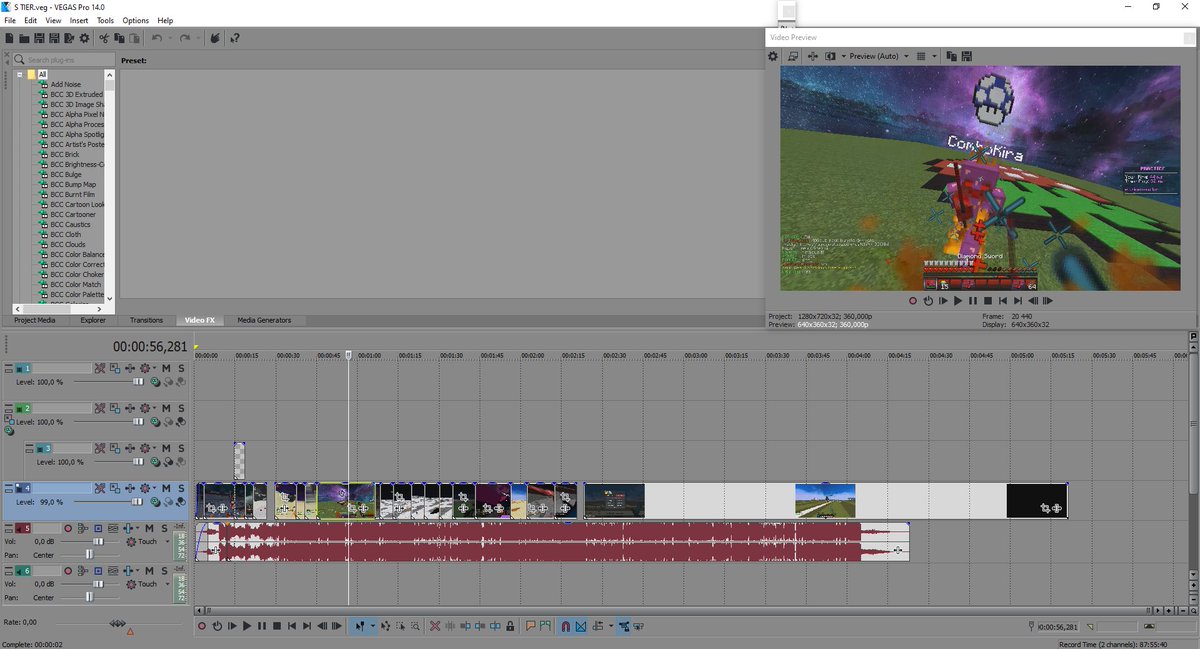Click the Lock event padlock icon
The image size is (1200, 649).
click(510, 626)
